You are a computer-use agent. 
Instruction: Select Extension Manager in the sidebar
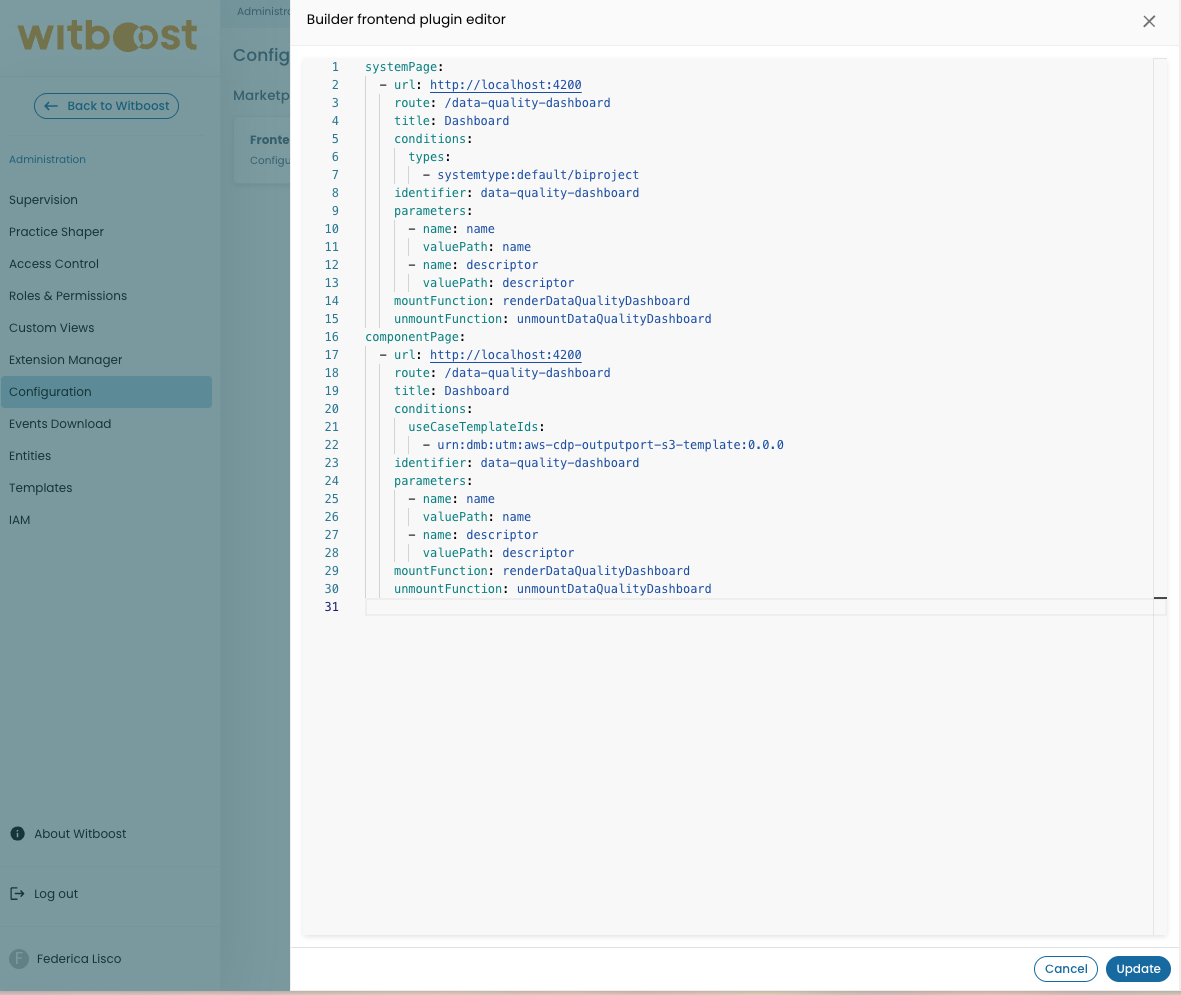coord(63,359)
